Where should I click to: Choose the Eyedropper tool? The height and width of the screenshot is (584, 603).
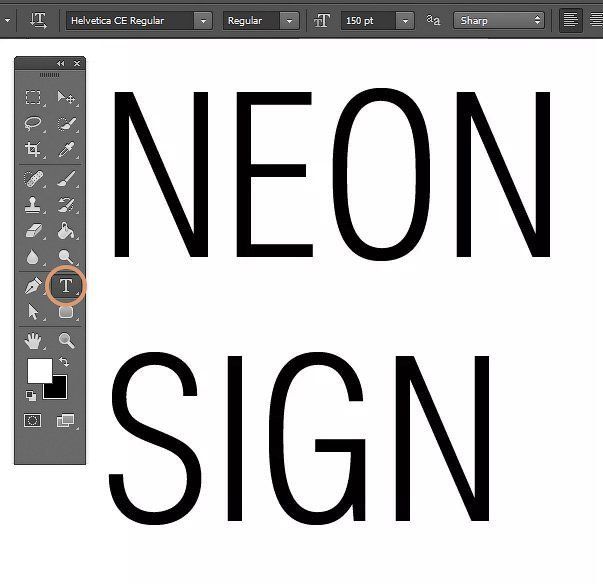click(66, 150)
